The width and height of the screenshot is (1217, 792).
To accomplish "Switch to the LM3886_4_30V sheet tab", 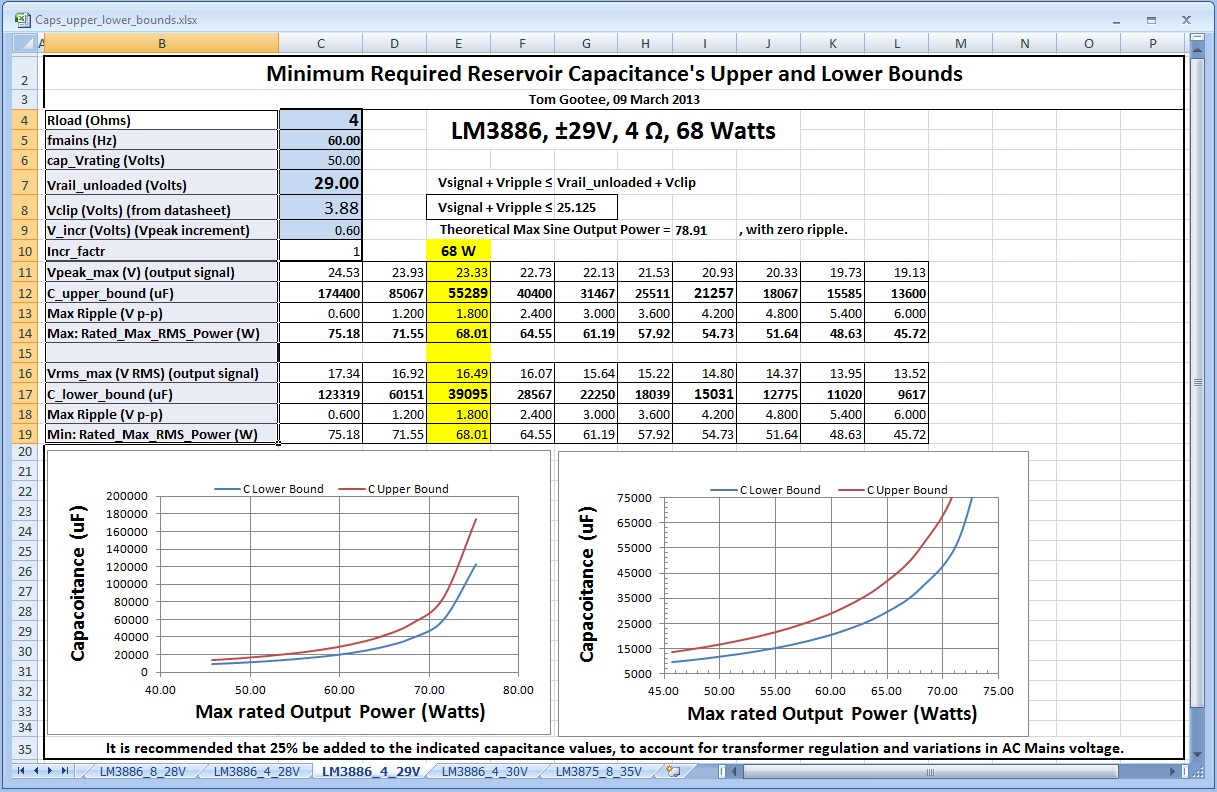I will (483, 771).
